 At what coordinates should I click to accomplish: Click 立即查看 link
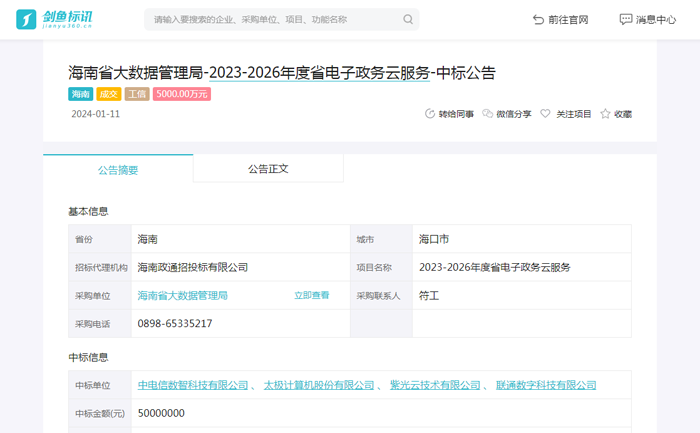point(312,295)
